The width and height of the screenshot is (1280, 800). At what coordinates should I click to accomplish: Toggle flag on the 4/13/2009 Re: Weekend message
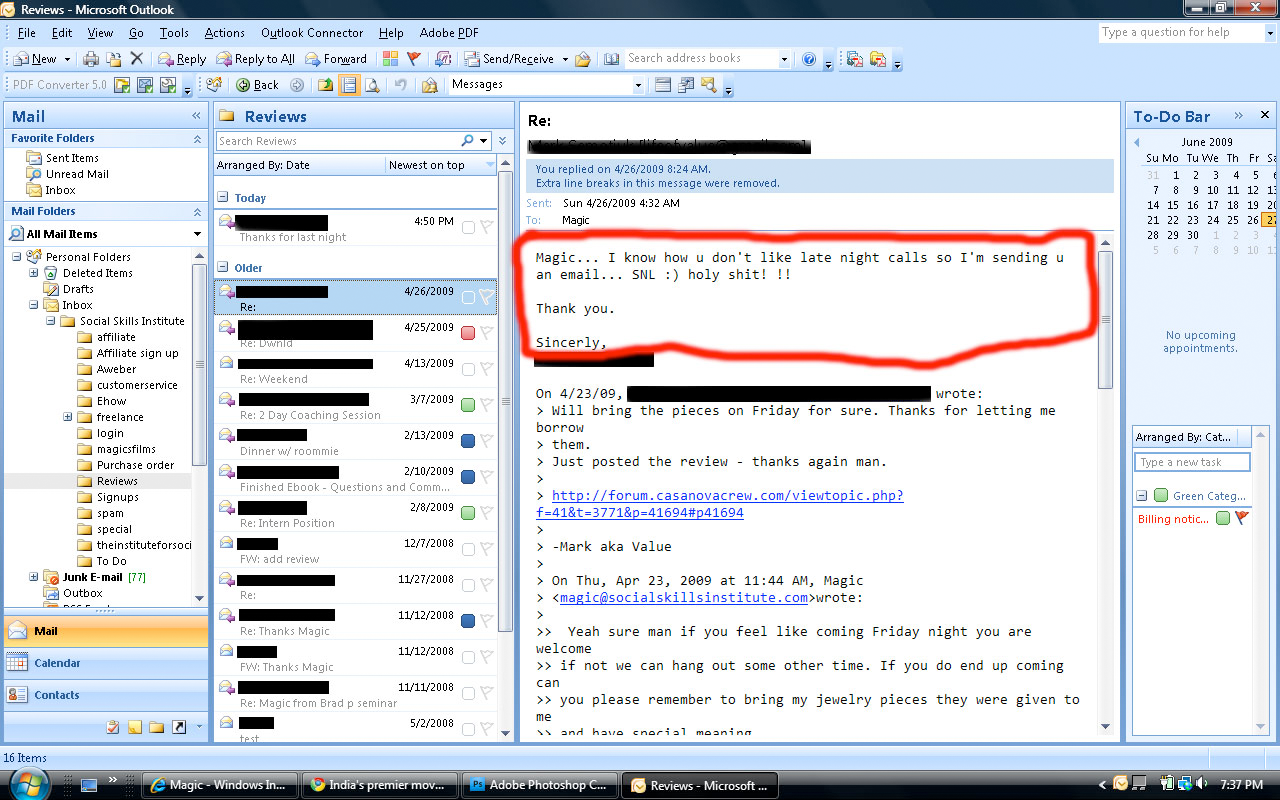coord(486,369)
